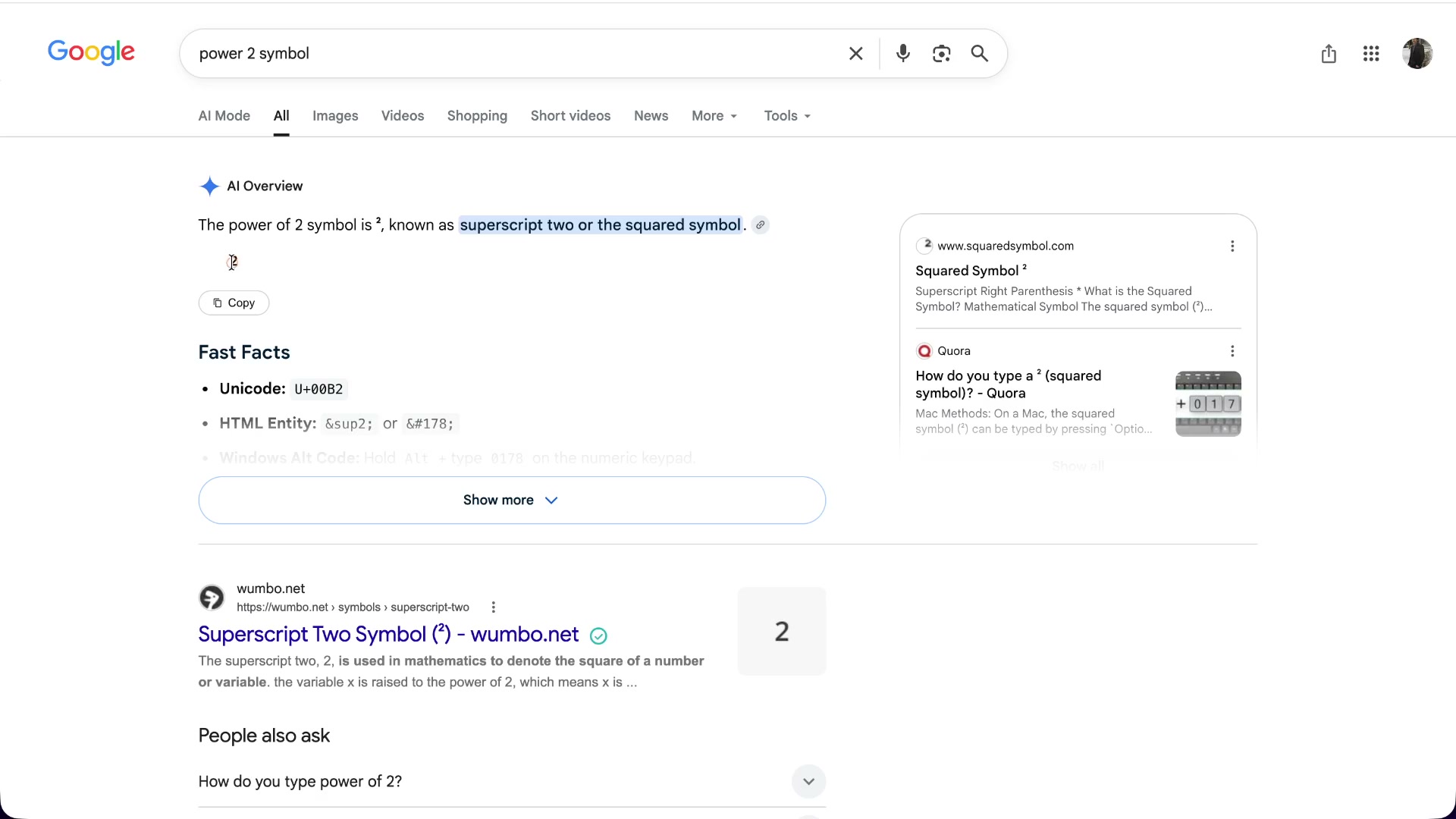
Task: Open the Short videos tab
Action: [570, 116]
